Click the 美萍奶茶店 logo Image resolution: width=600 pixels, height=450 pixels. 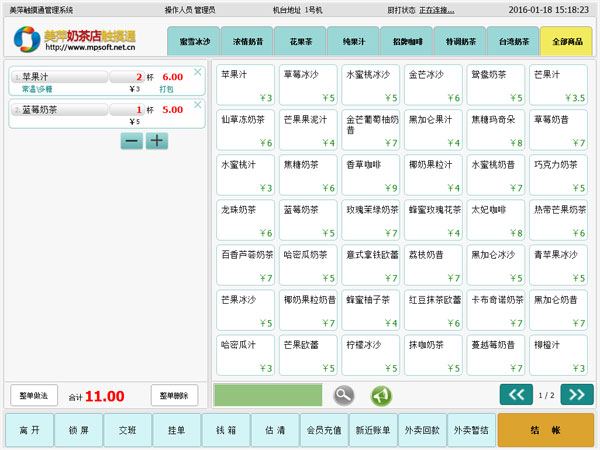pos(76,40)
